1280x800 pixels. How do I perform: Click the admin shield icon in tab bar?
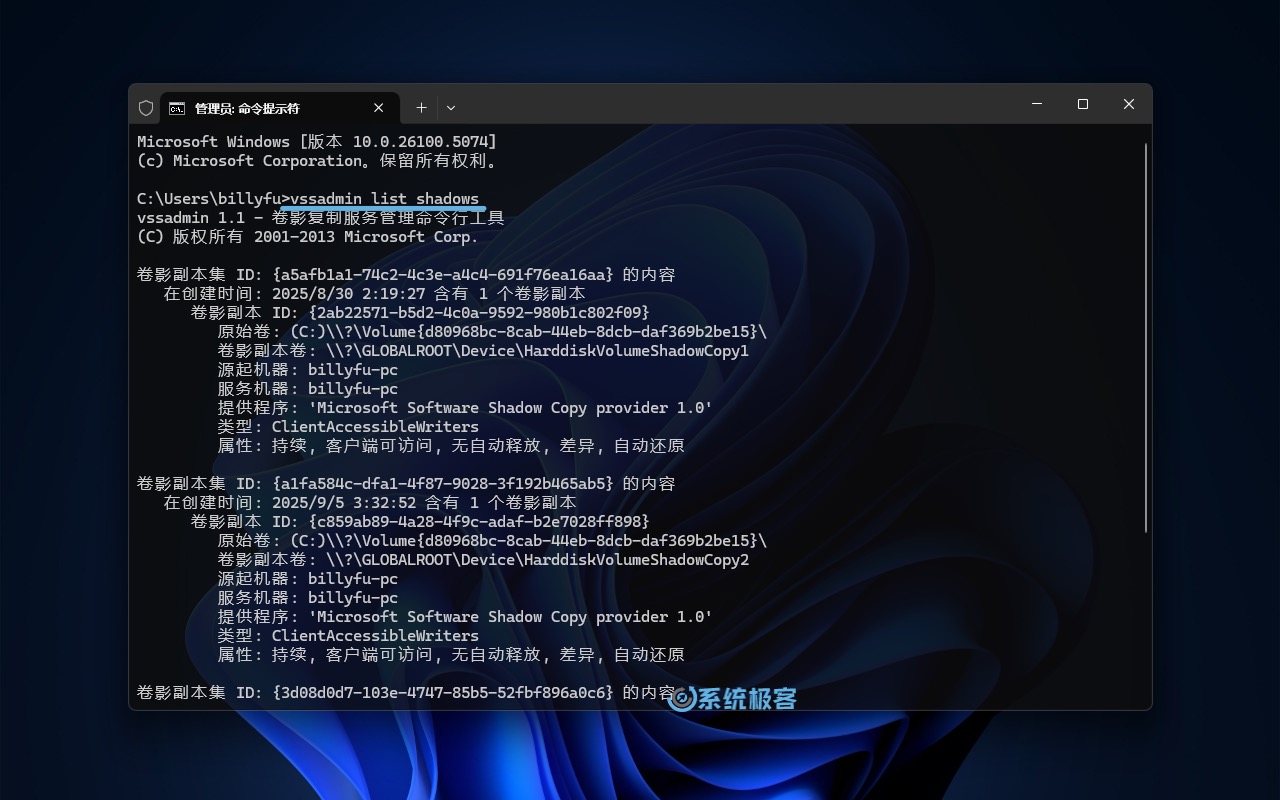coord(146,108)
